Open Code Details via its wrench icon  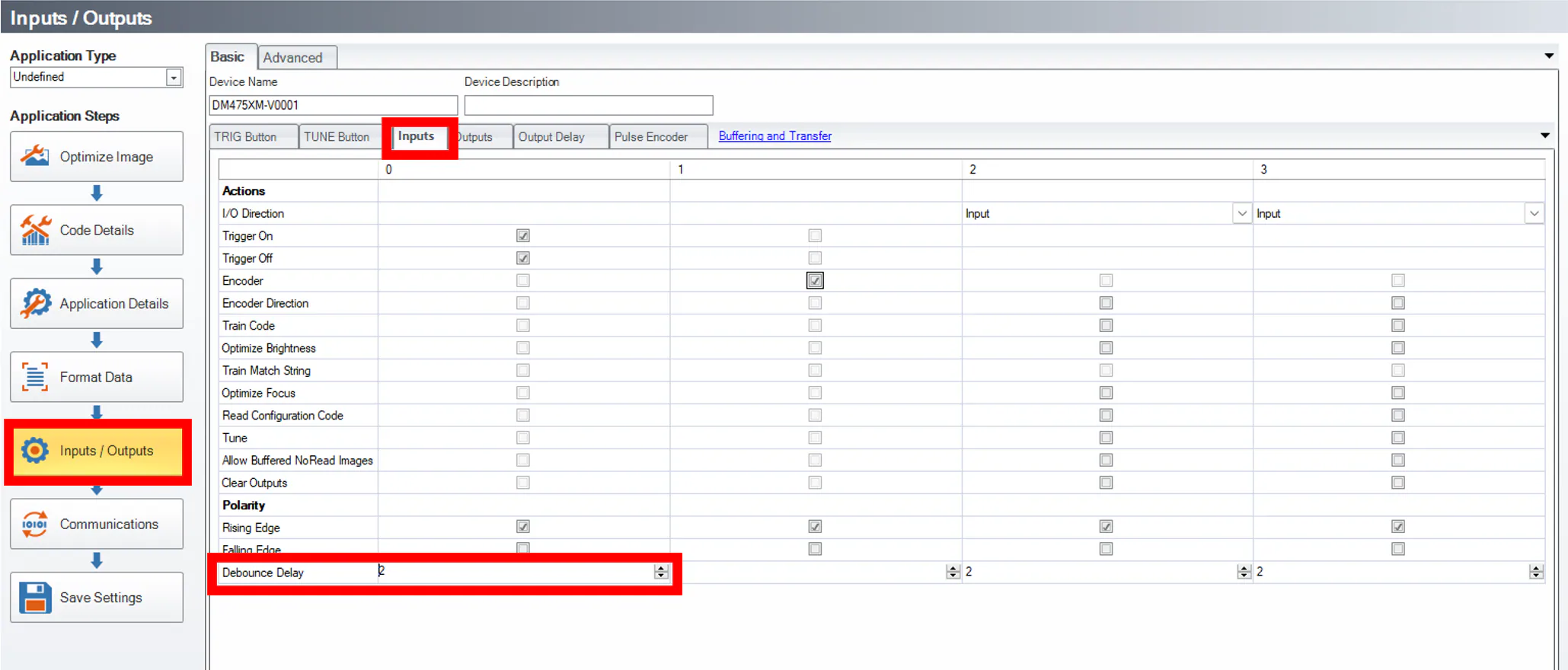(35, 230)
